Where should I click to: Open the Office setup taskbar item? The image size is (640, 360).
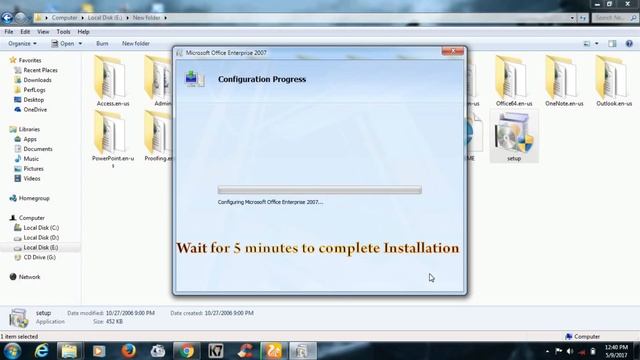[x=302, y=351]
